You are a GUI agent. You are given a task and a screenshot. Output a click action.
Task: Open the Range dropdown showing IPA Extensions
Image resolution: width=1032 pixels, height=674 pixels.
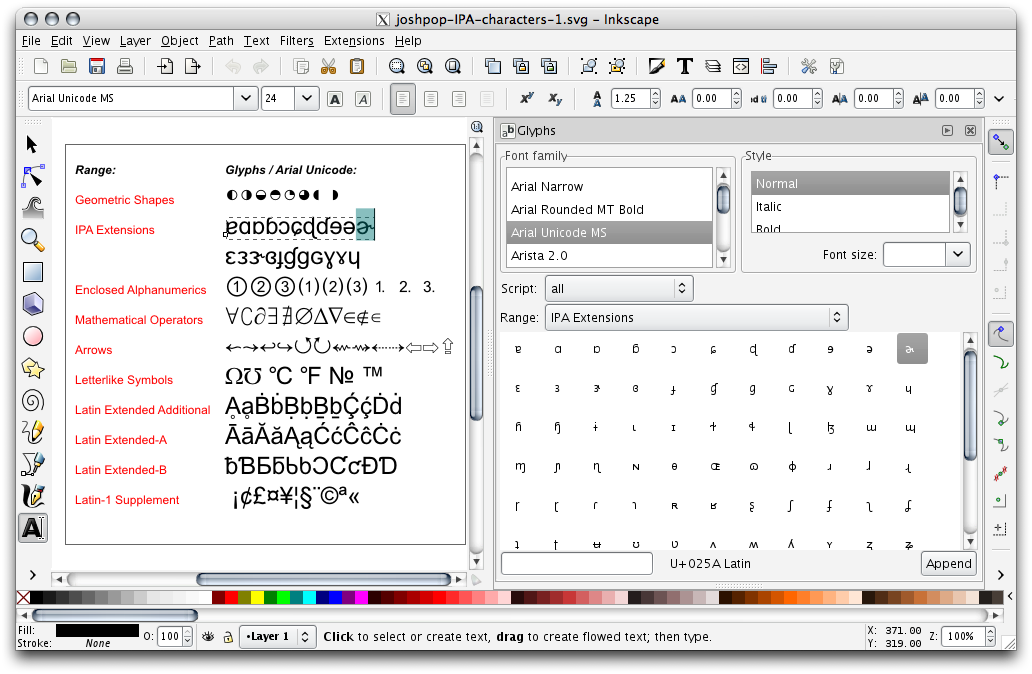[695, 317]
